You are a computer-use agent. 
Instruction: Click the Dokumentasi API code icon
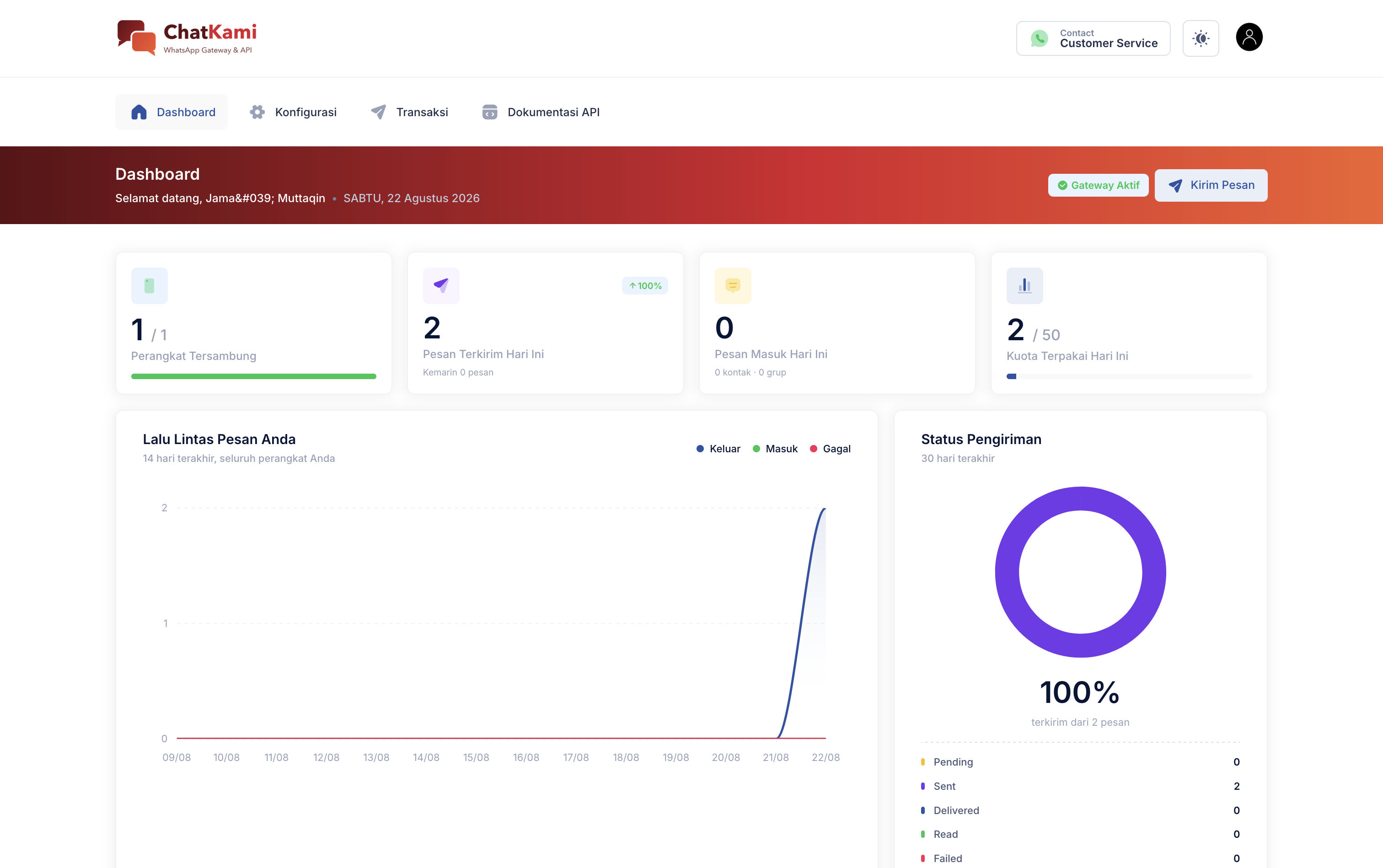tap(490, 112)
